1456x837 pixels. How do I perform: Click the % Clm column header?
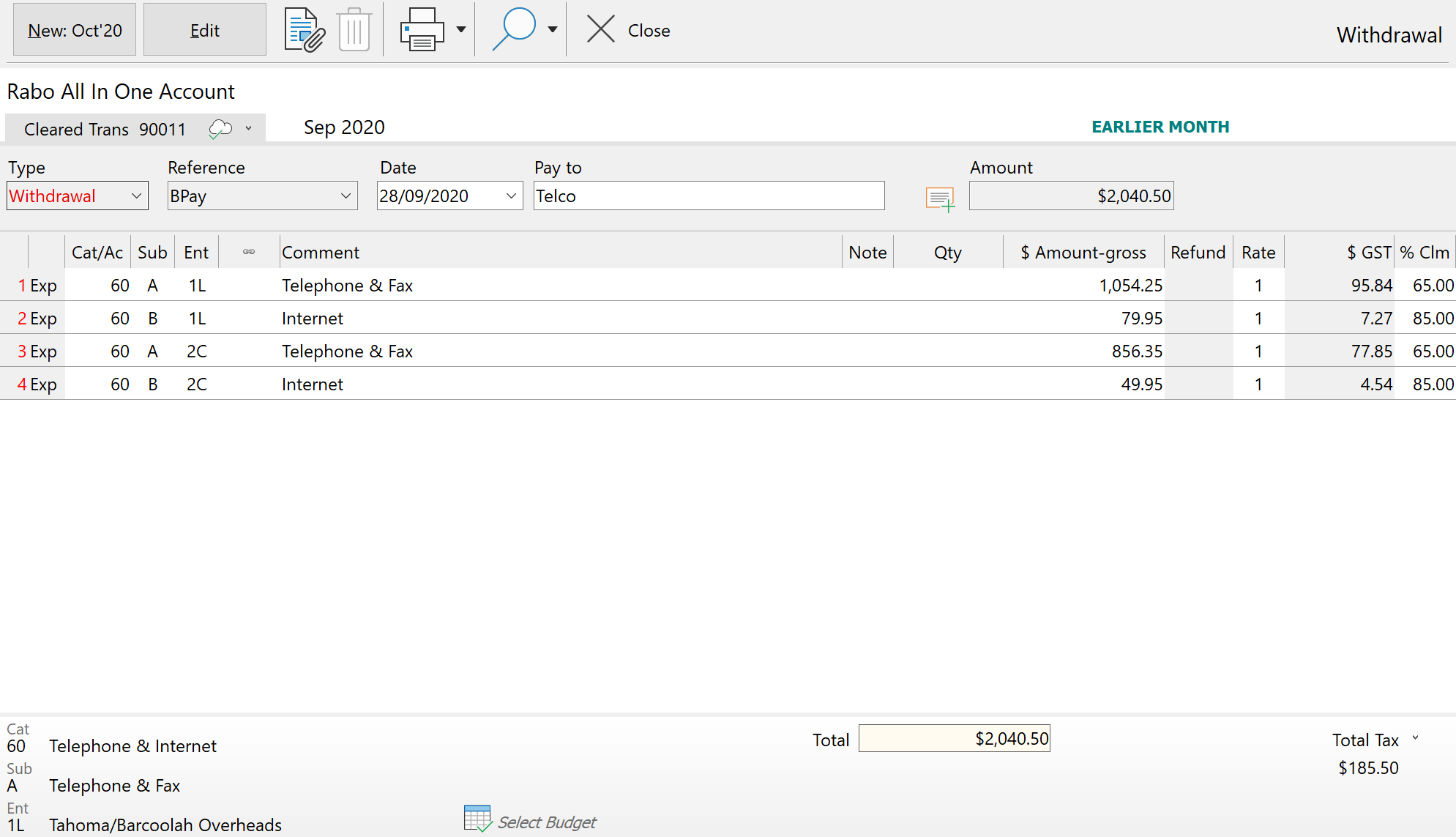1425,252
